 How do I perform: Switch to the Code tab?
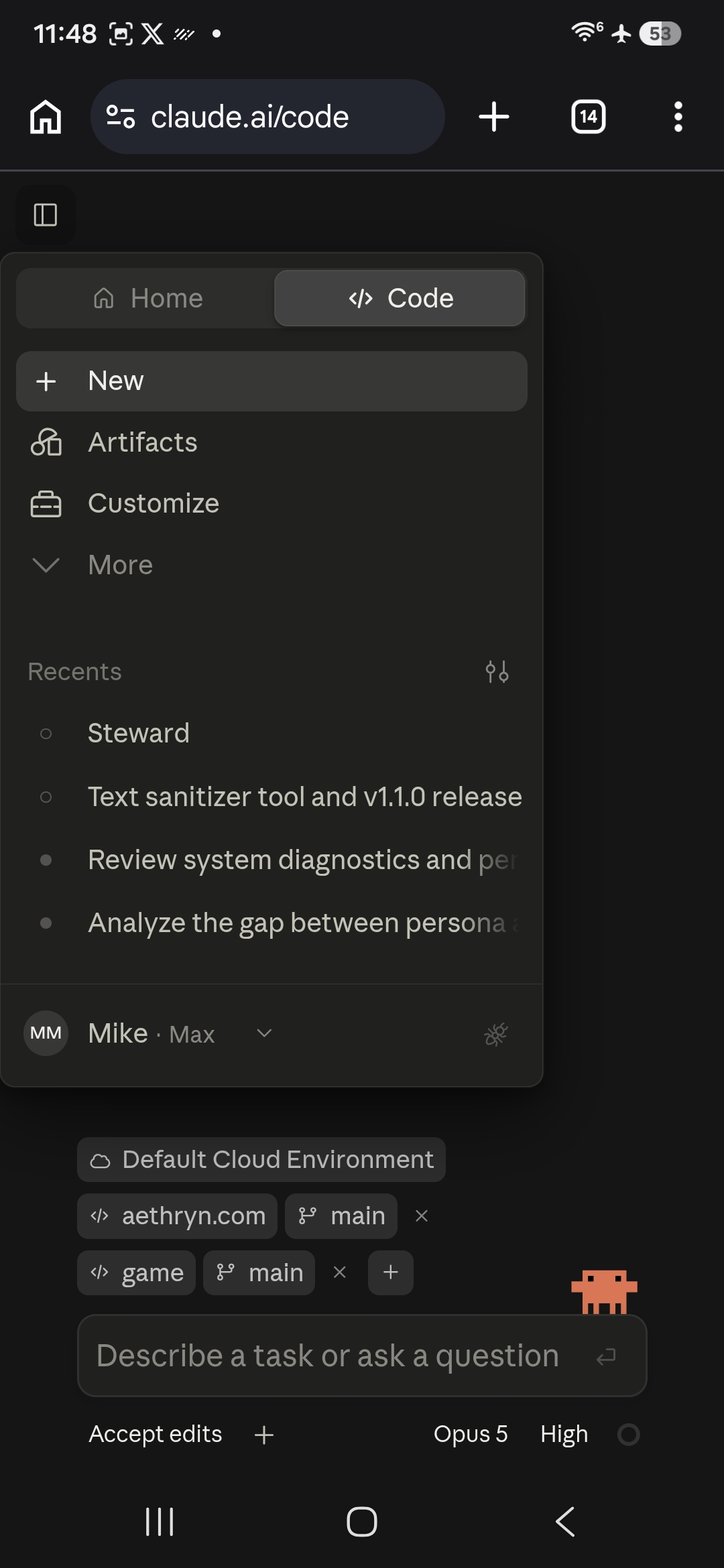point(400,298)
